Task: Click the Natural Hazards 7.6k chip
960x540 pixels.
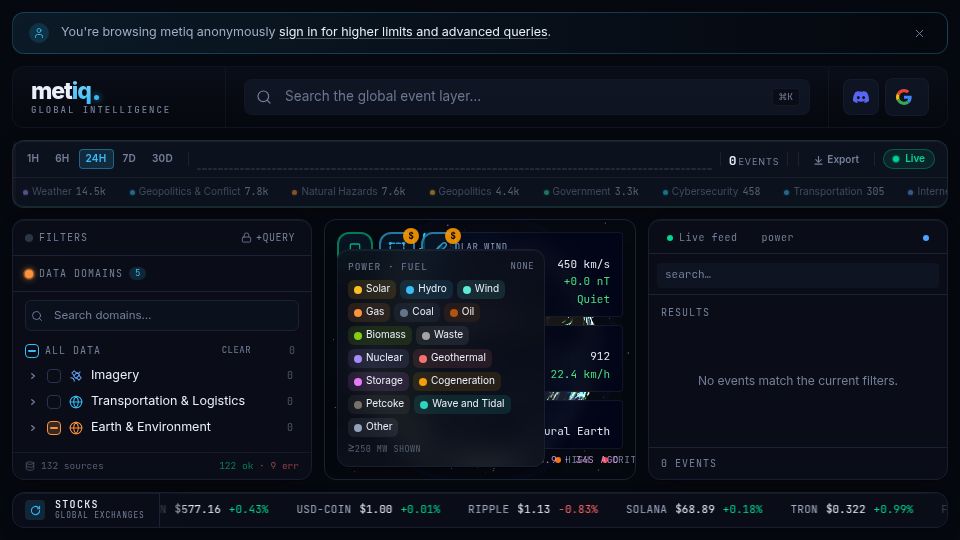Action: click(348, 192)
